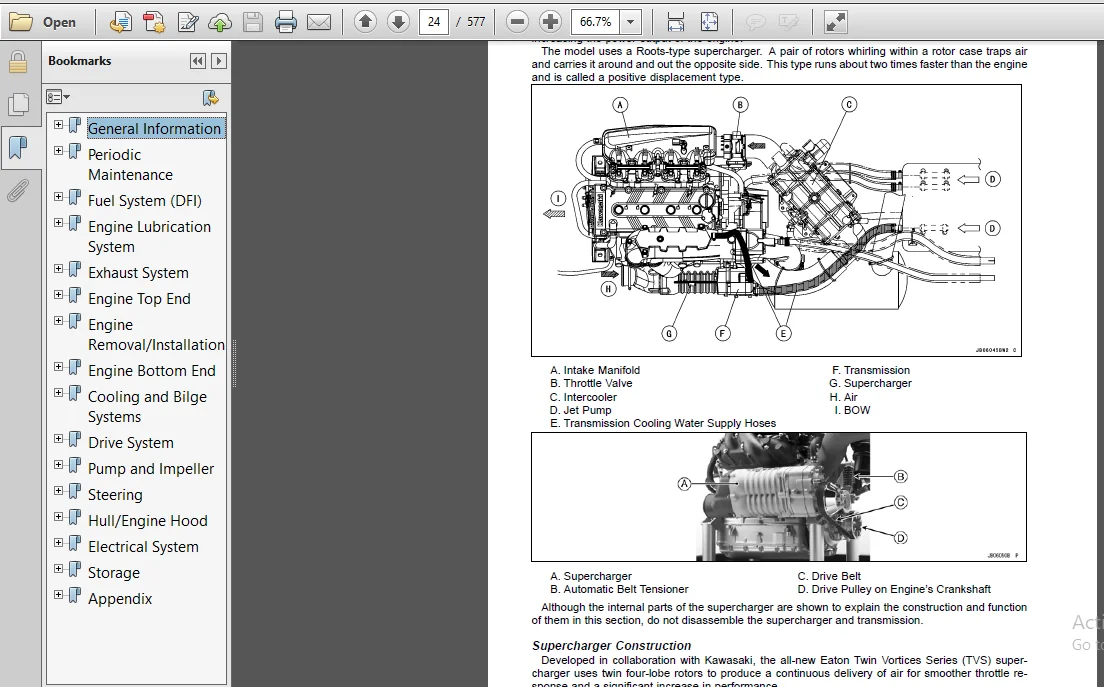Click the add sticky note comment icon
This screenshot has height=687, width=1104.
click(755, 23)
